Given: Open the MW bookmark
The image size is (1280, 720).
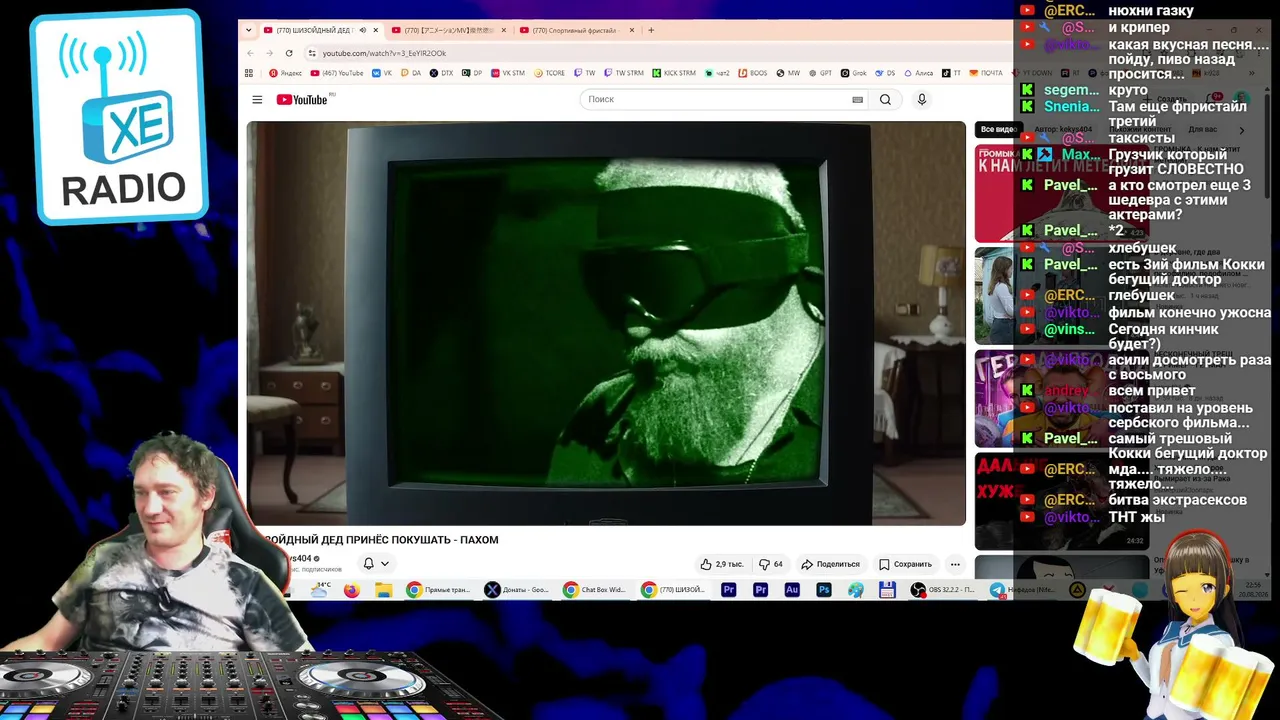Looking at the screenshot, I should pos(788,73).
